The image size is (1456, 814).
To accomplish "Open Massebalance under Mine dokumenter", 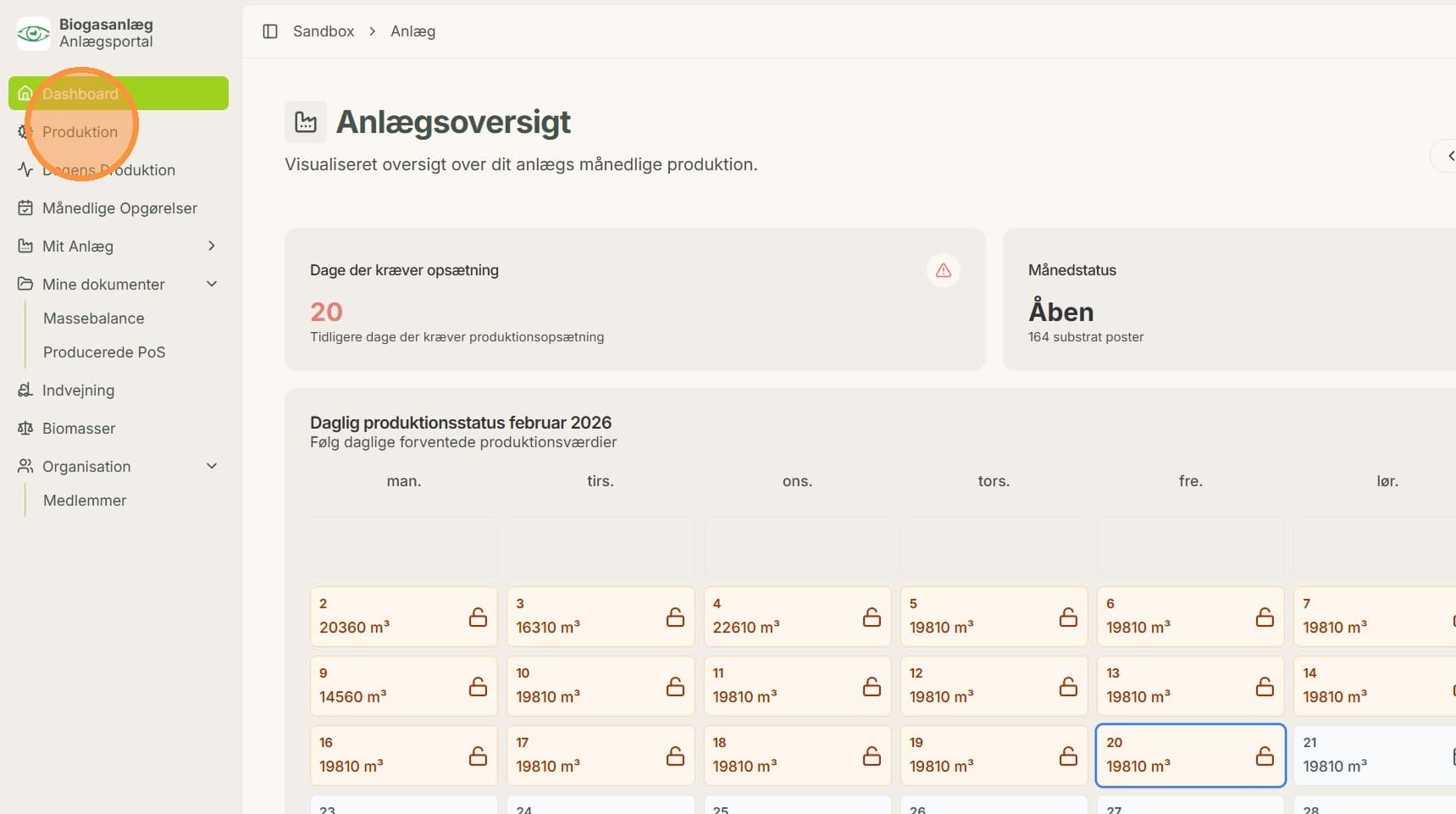I will pyautogui.click(x=94, y=318).
